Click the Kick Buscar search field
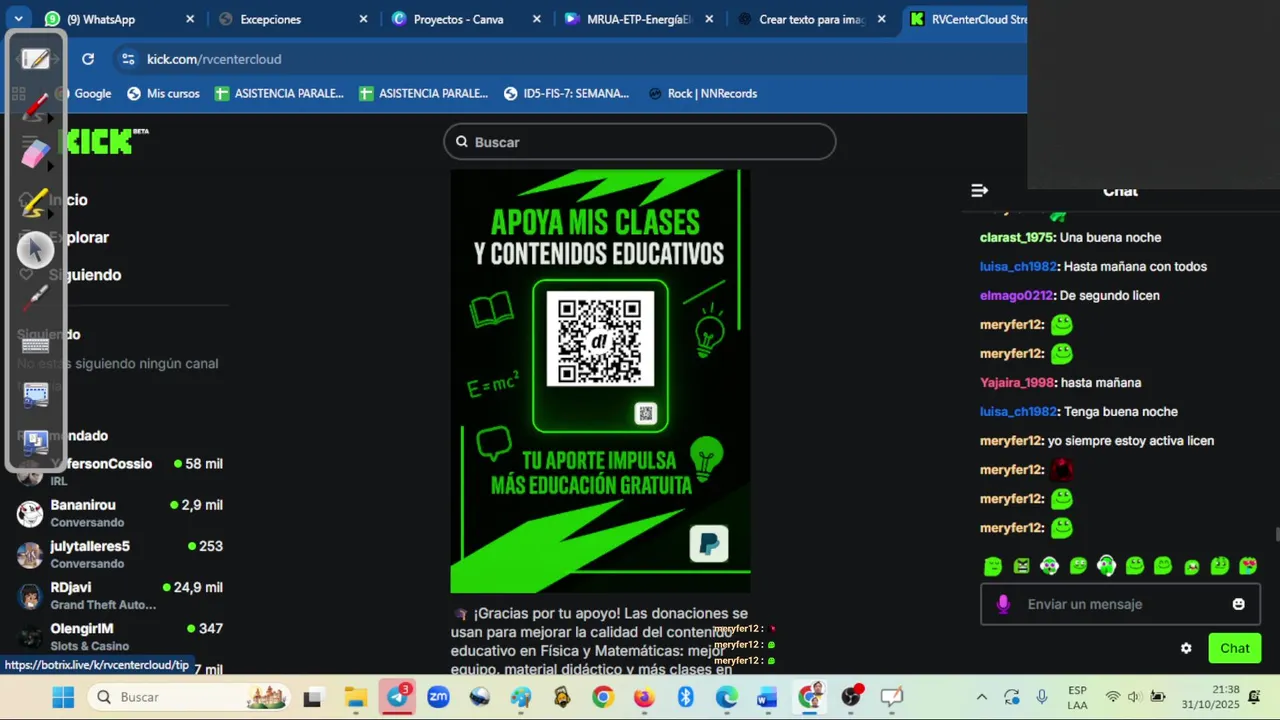 [640, 142]
